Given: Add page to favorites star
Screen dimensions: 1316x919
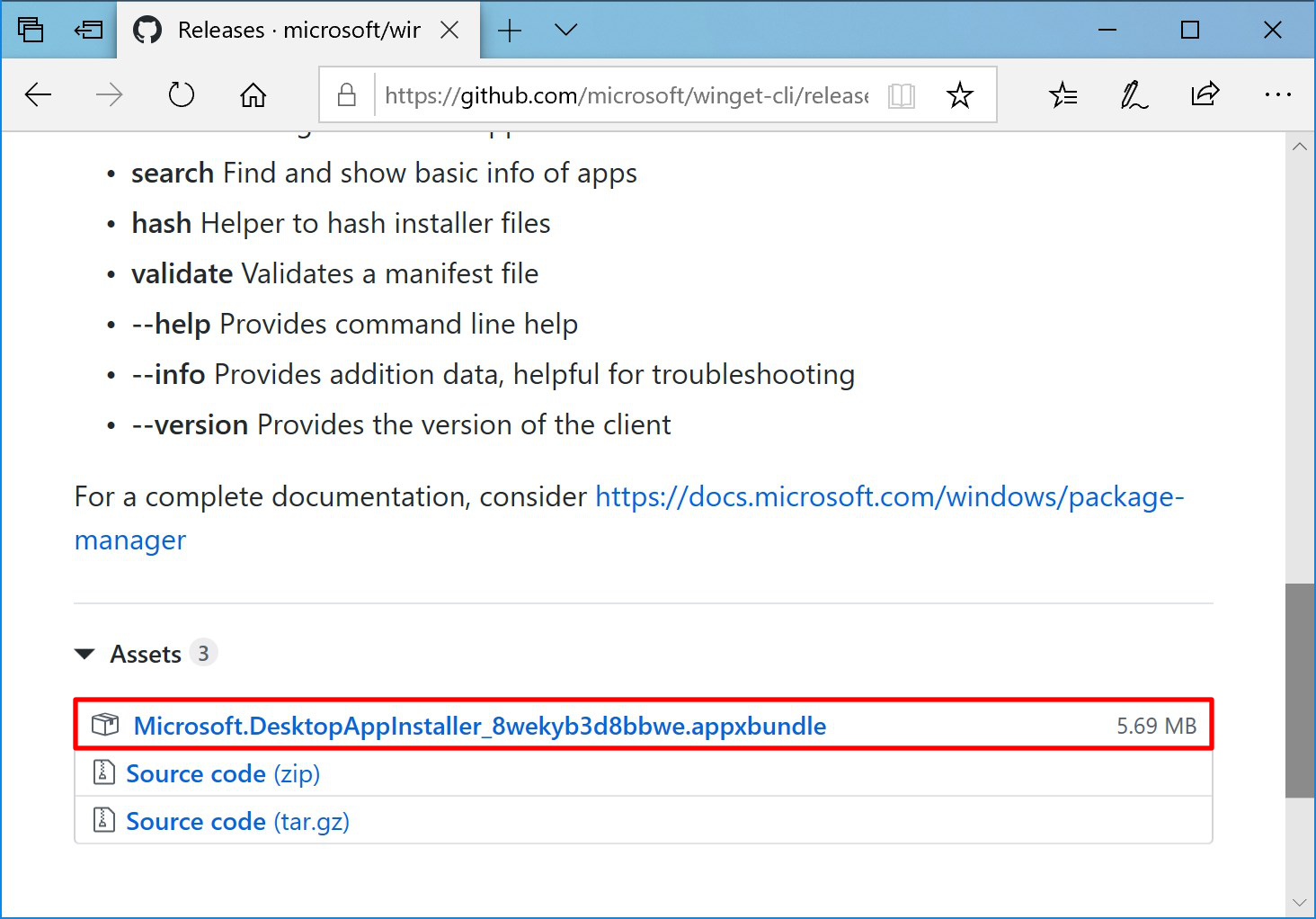Looking at the screenshot, I should coord(960,94).
